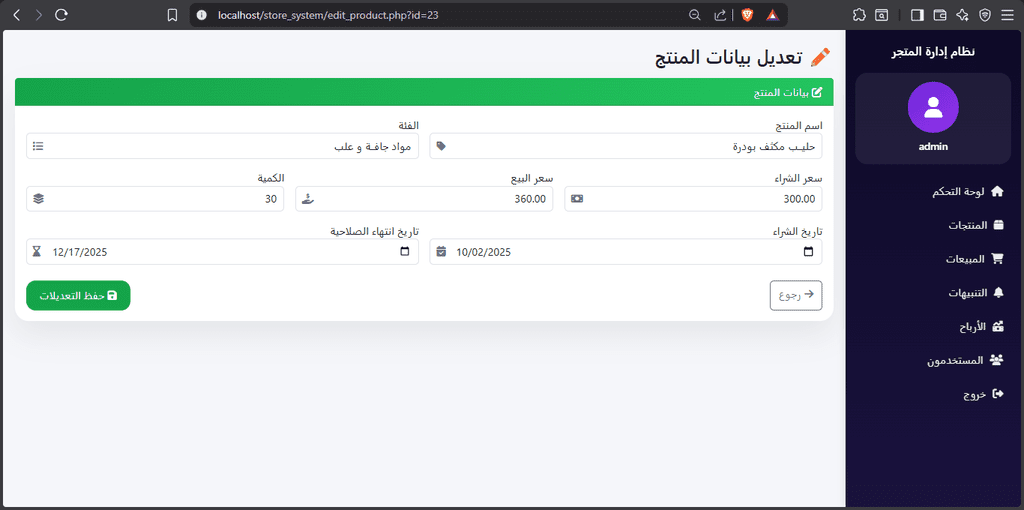Click the بيانات المنتج green card header
This screenshot has width=1024, height=510.
(424, 92)
